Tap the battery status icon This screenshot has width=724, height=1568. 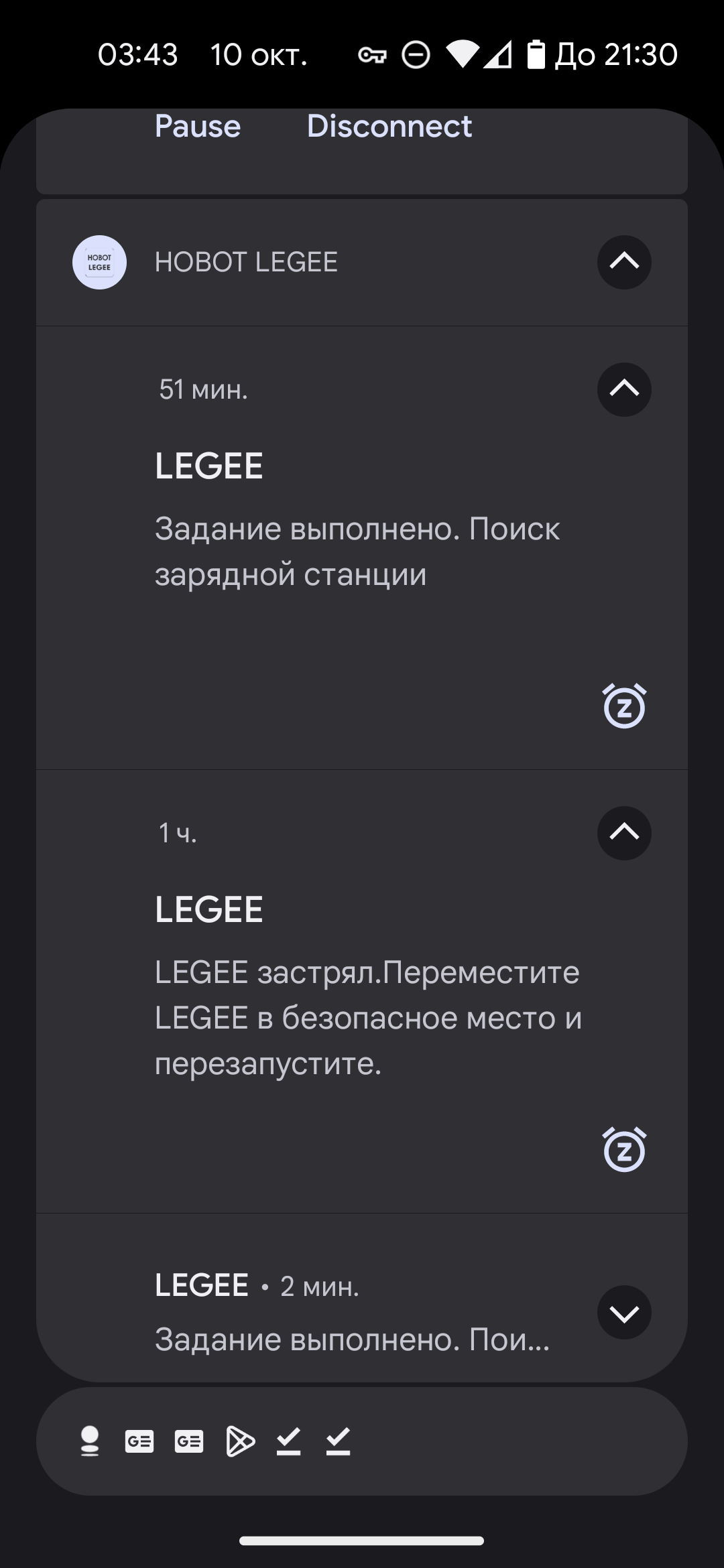click(x=536, y=55)
